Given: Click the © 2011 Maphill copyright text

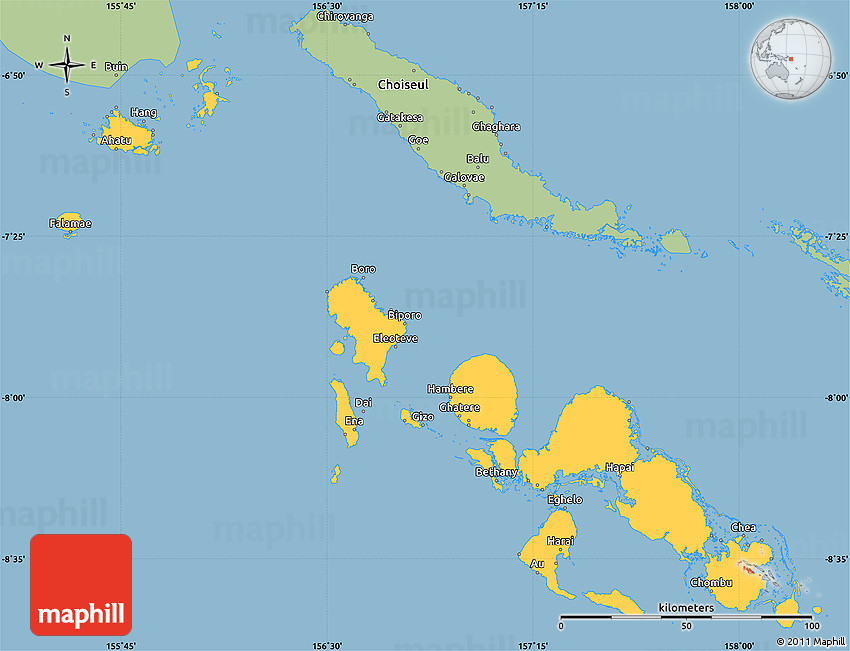Looking at the screenshot, I should pyautogui.click(x=811, y=641).
